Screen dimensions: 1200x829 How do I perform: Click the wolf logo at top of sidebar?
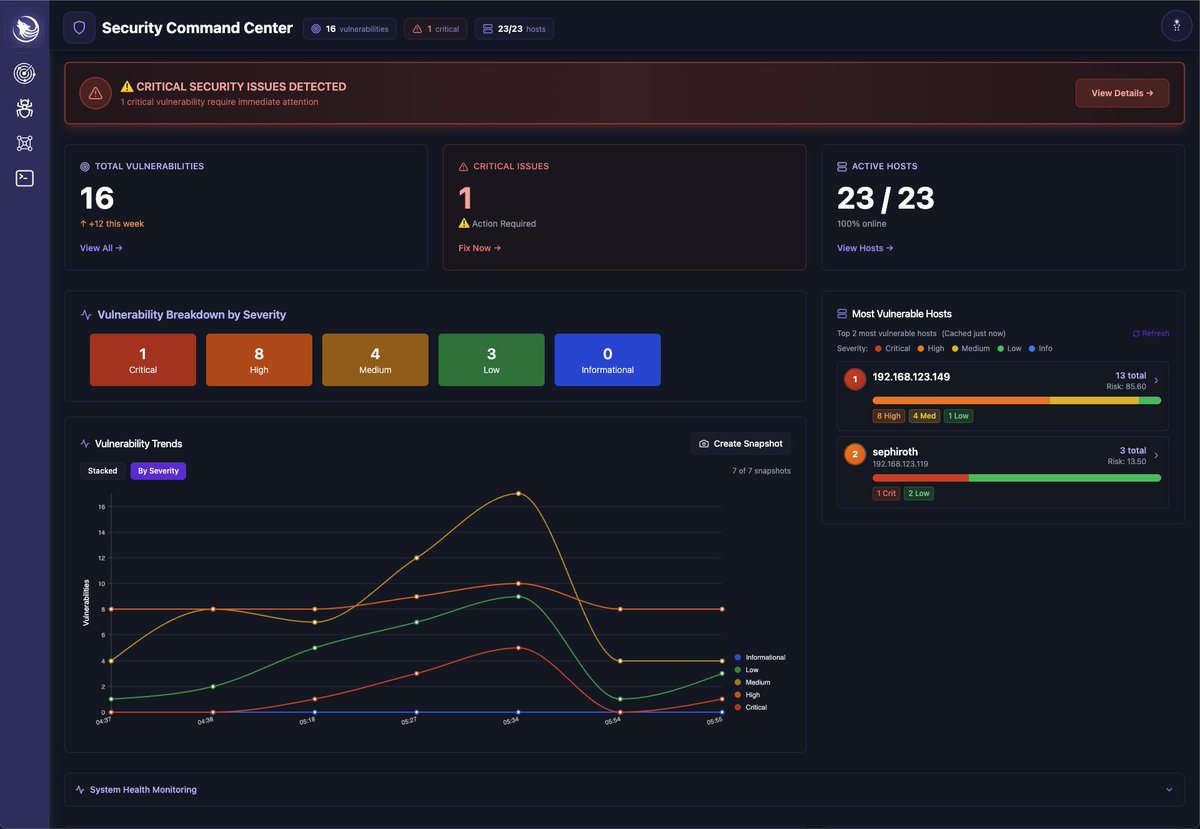[x=24, y=27]
